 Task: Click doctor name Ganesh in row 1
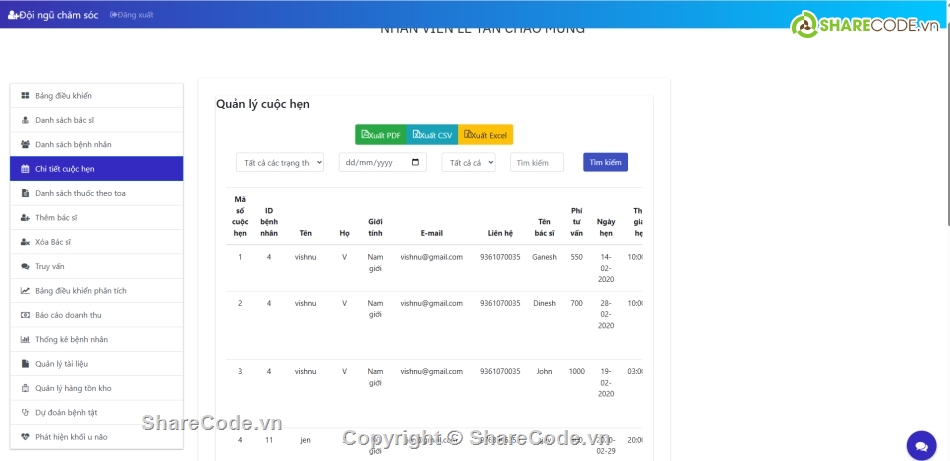click(x=543, y=257)
